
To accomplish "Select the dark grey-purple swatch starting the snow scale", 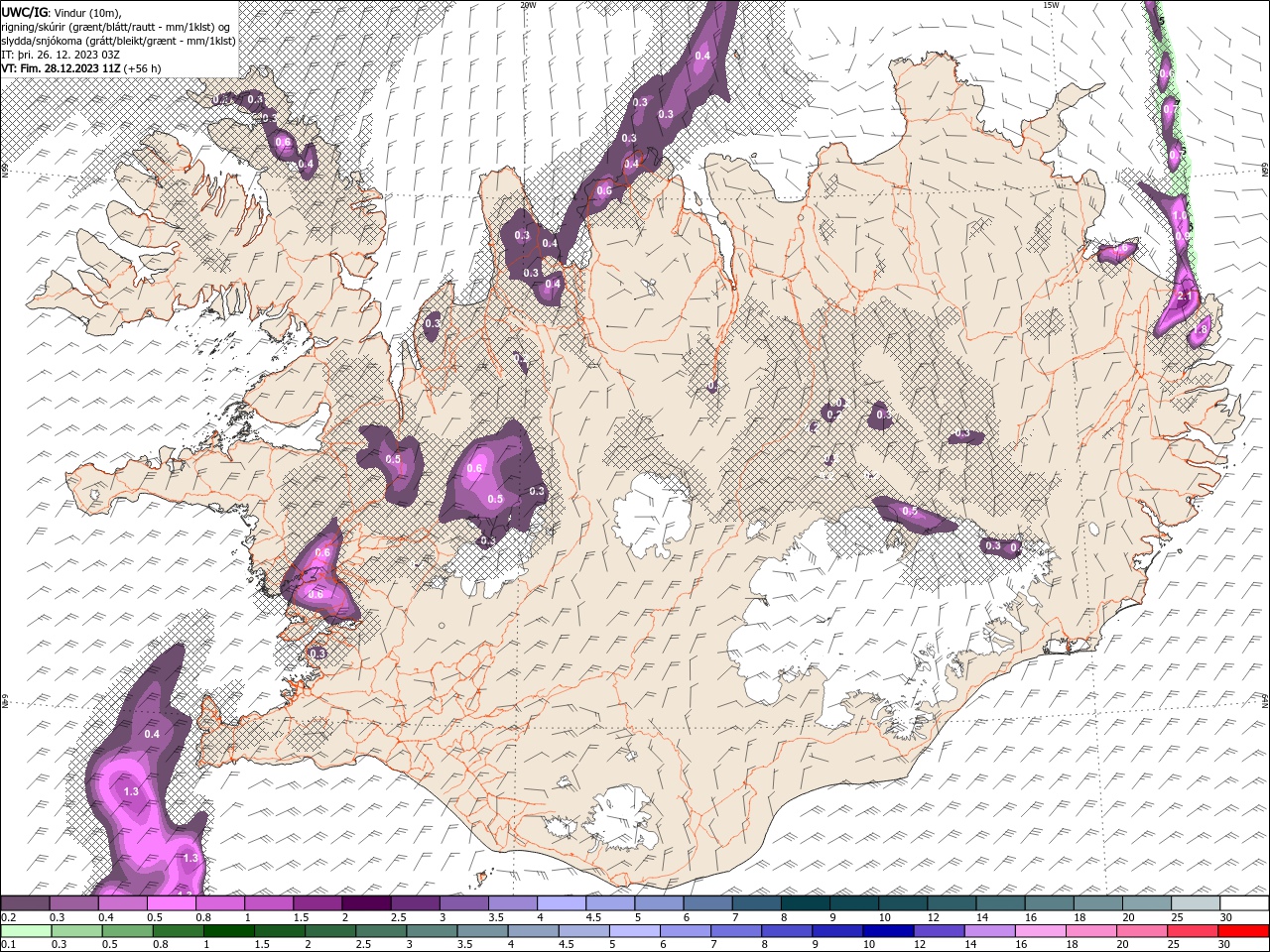I will 25,903.
